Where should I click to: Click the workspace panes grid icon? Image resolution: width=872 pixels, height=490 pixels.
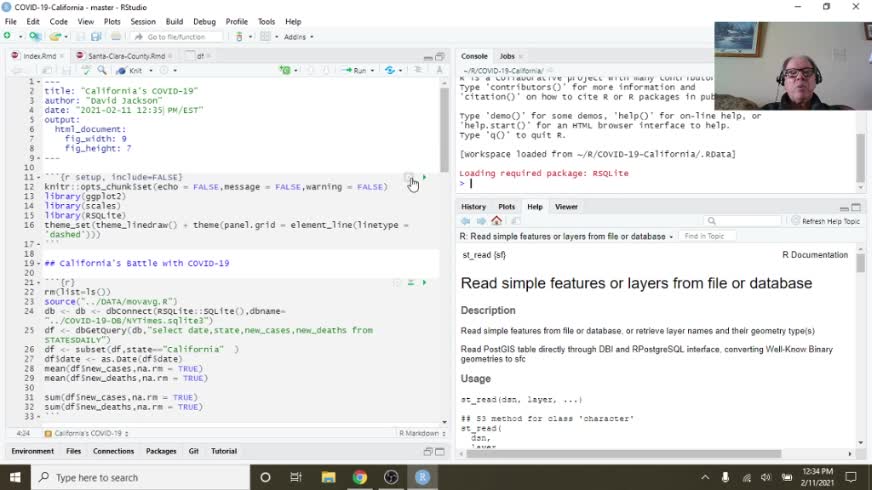pyautogui.click(x=265, y=37)
